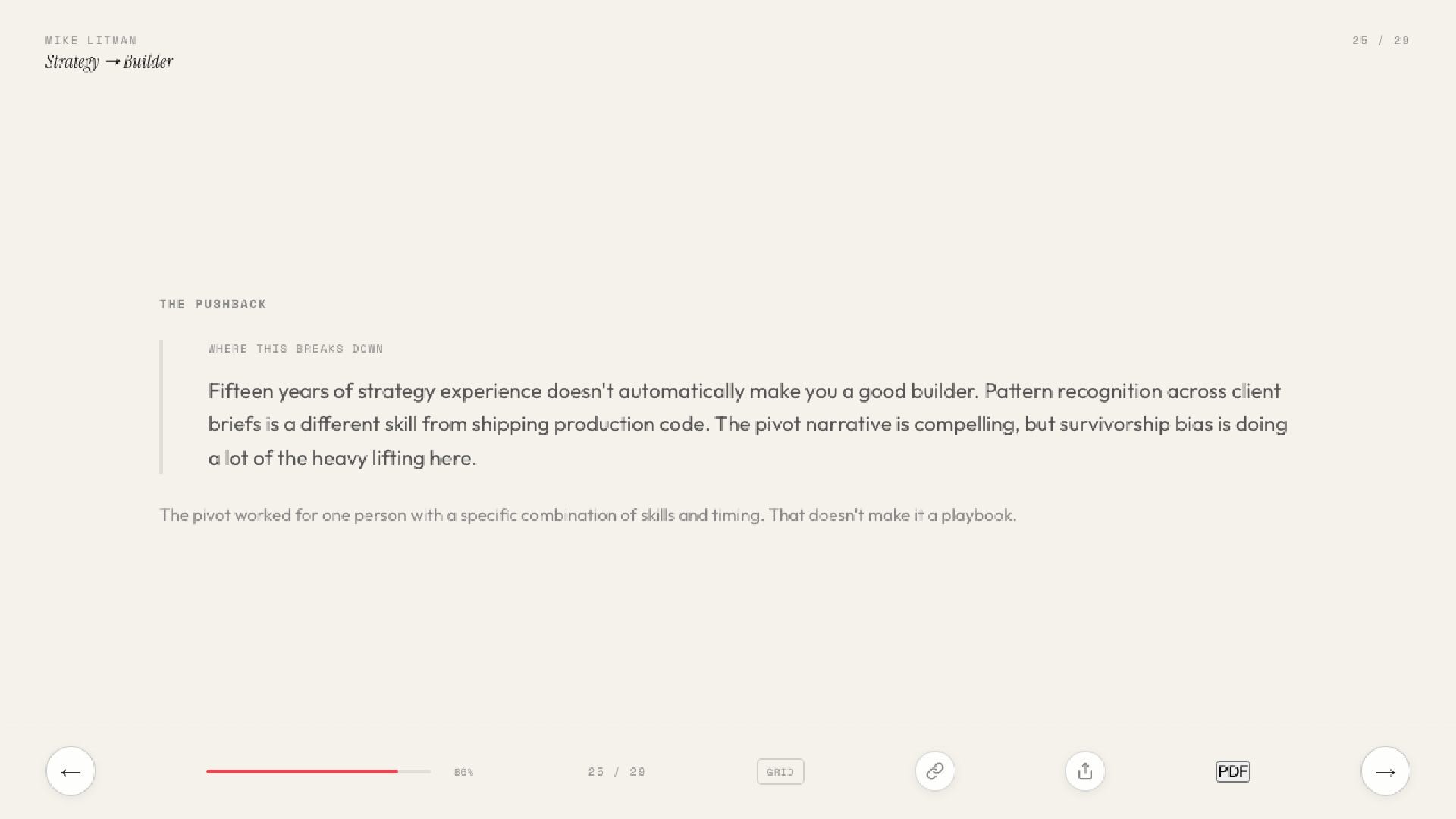1456x819 pixels.
Task: Click the quote starting 'Fifteen years of strategy'
Action: pyautogui.click(x=748, y=424)
